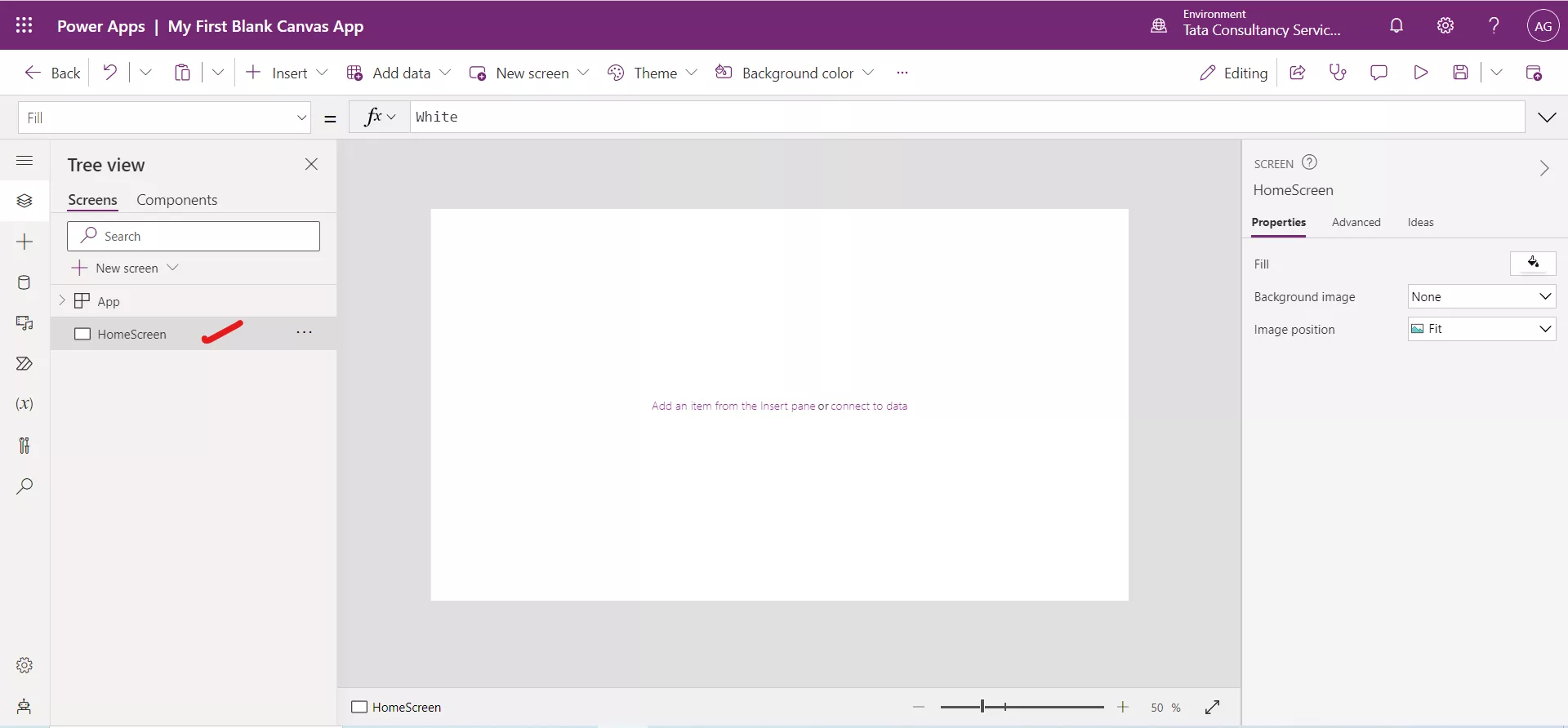Screen dimensions: 1568x728
Task: Open the Data cylinder icon
Action: pyautogui.click(x=24, y=282)
